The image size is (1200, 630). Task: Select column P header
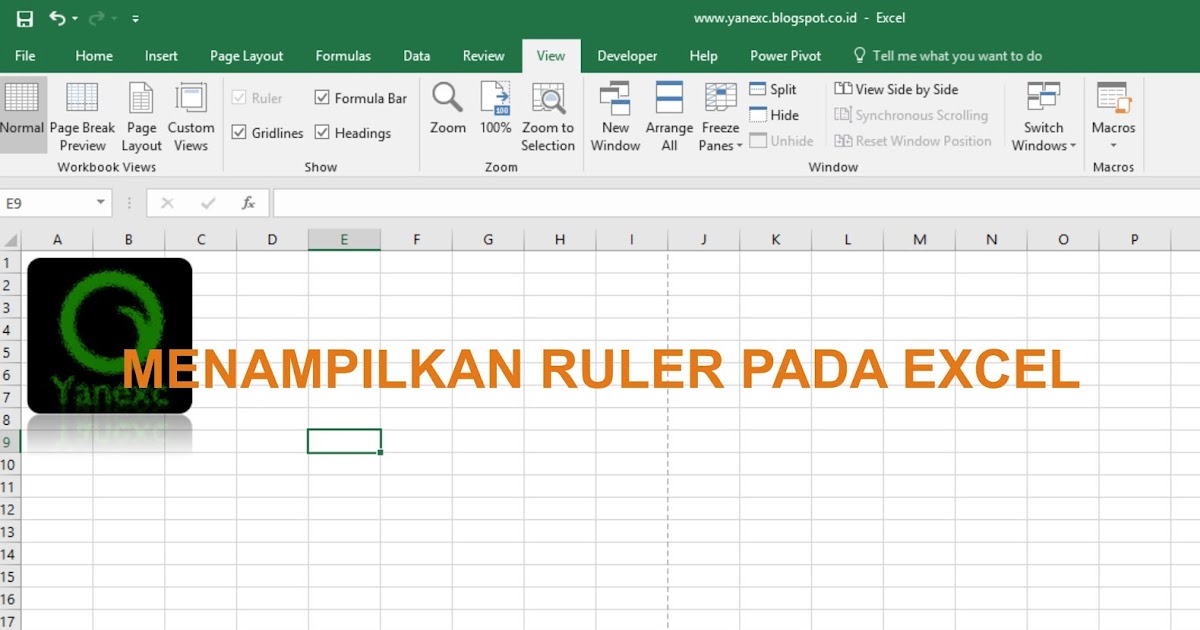tap(1135, 239)
